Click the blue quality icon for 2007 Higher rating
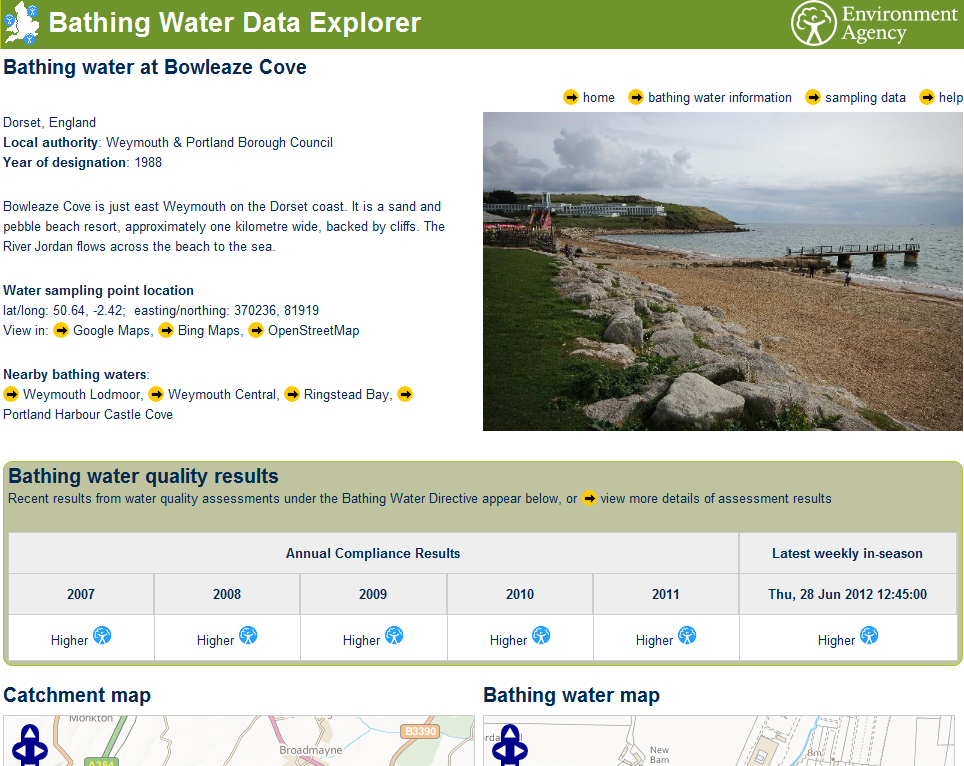The image size is (964, 766). 104,636
